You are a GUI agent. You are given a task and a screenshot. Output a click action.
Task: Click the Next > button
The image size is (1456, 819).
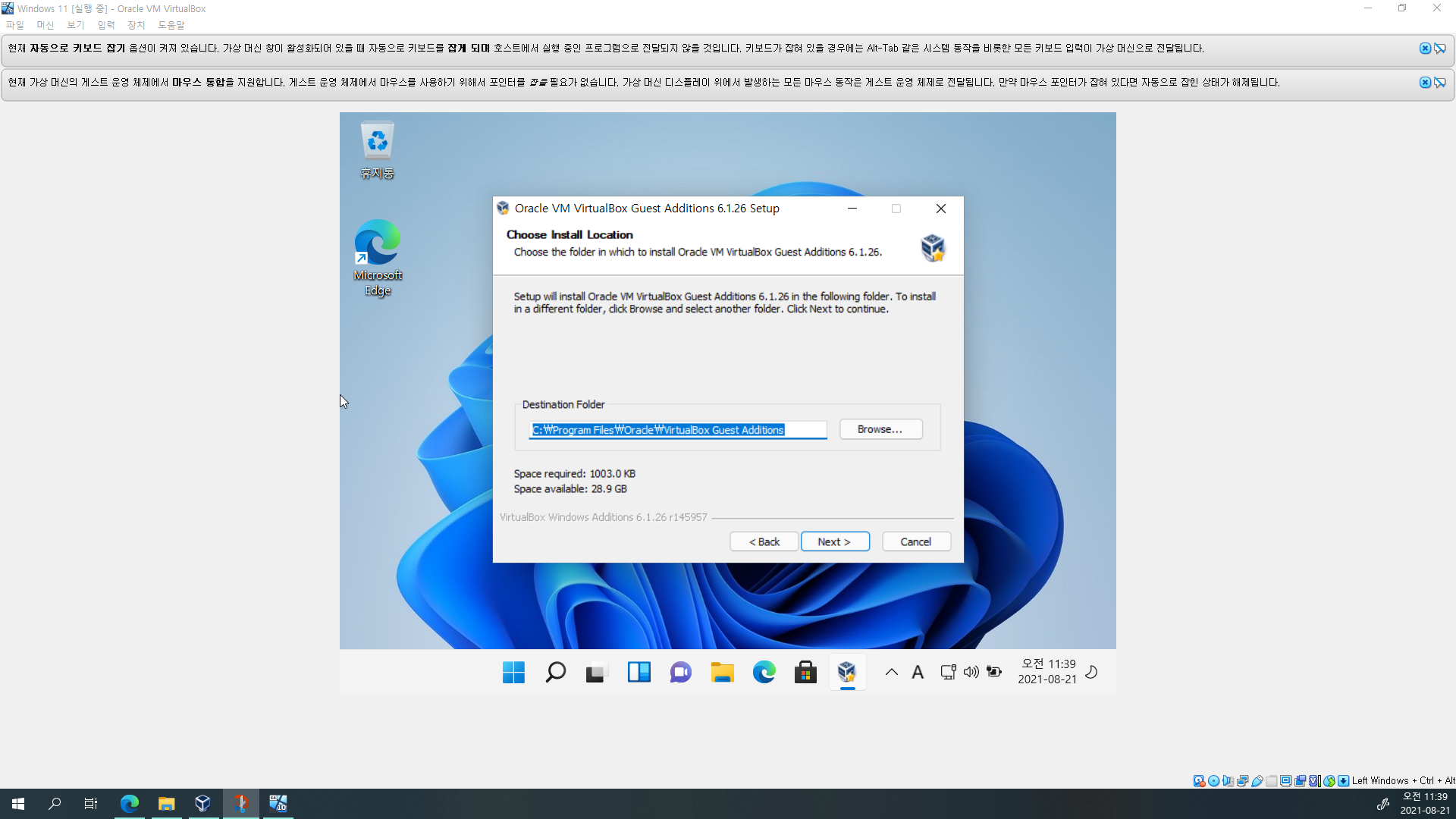[834, 541]
